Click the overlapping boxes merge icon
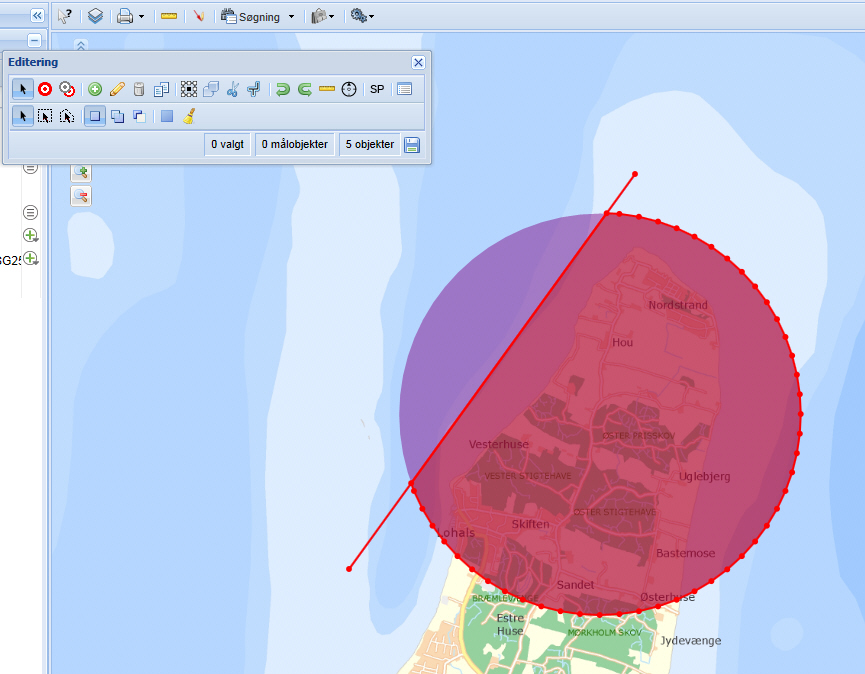The height and width of the screenshot is (674, 865). (x=211, y=89)
